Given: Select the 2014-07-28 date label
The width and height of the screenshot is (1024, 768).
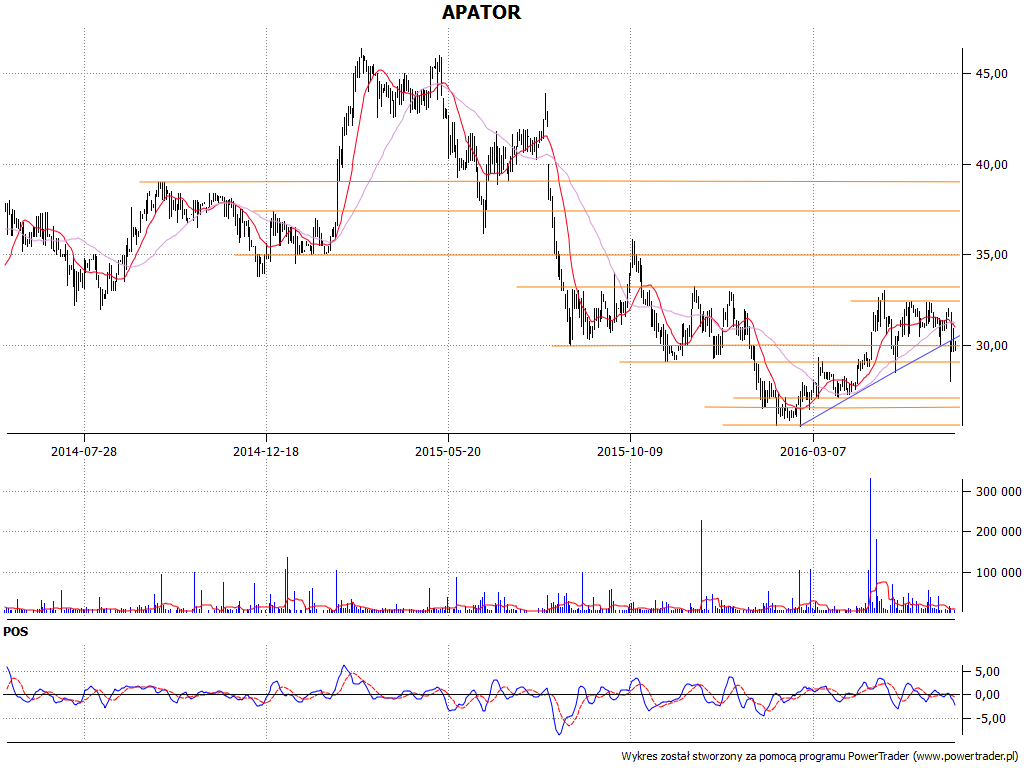Looking at the screenshot, I should coord(84,451).
